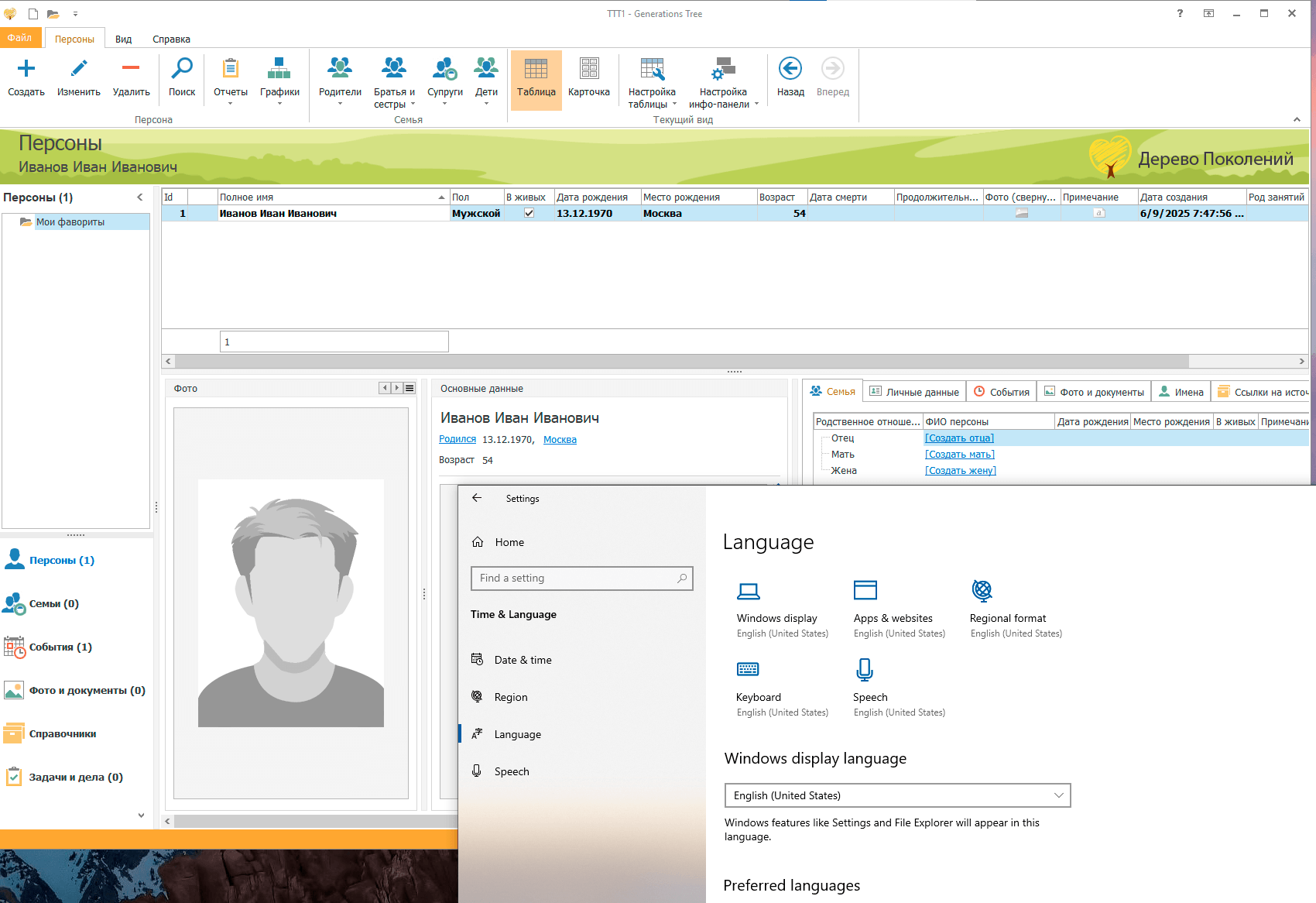This screenshot has width=1316, height=903.
Task: Click the Создать отца link
Action: click(959, 438)
